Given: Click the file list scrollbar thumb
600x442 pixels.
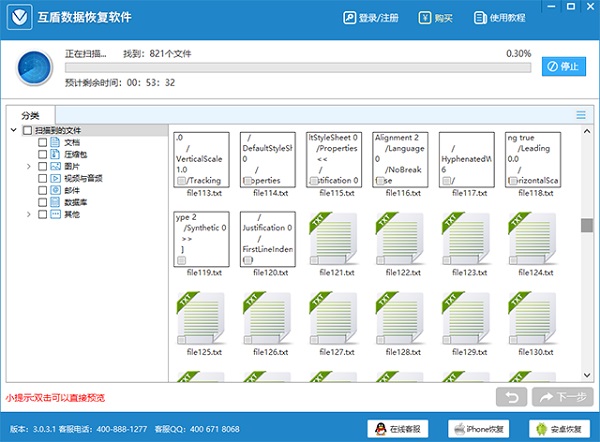Looking at the screenshot, I should [587, 225].
